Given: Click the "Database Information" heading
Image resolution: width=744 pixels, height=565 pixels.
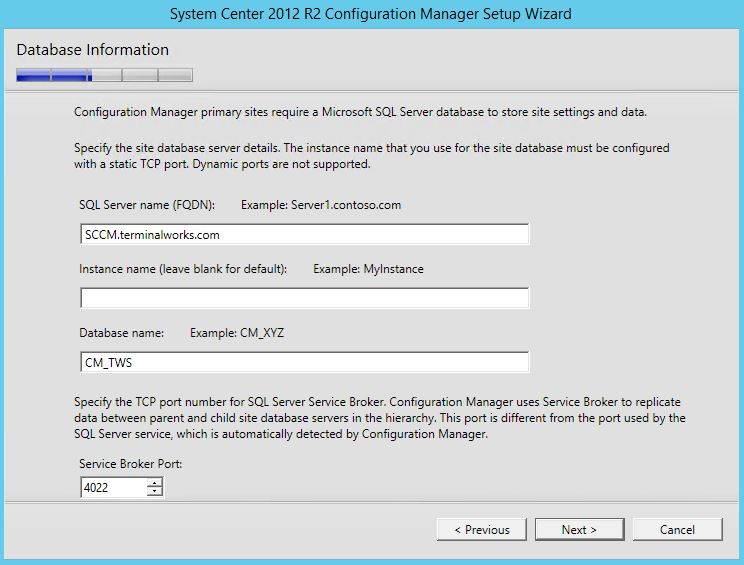Looking at the screenshot, I should (x=93, y=50).
